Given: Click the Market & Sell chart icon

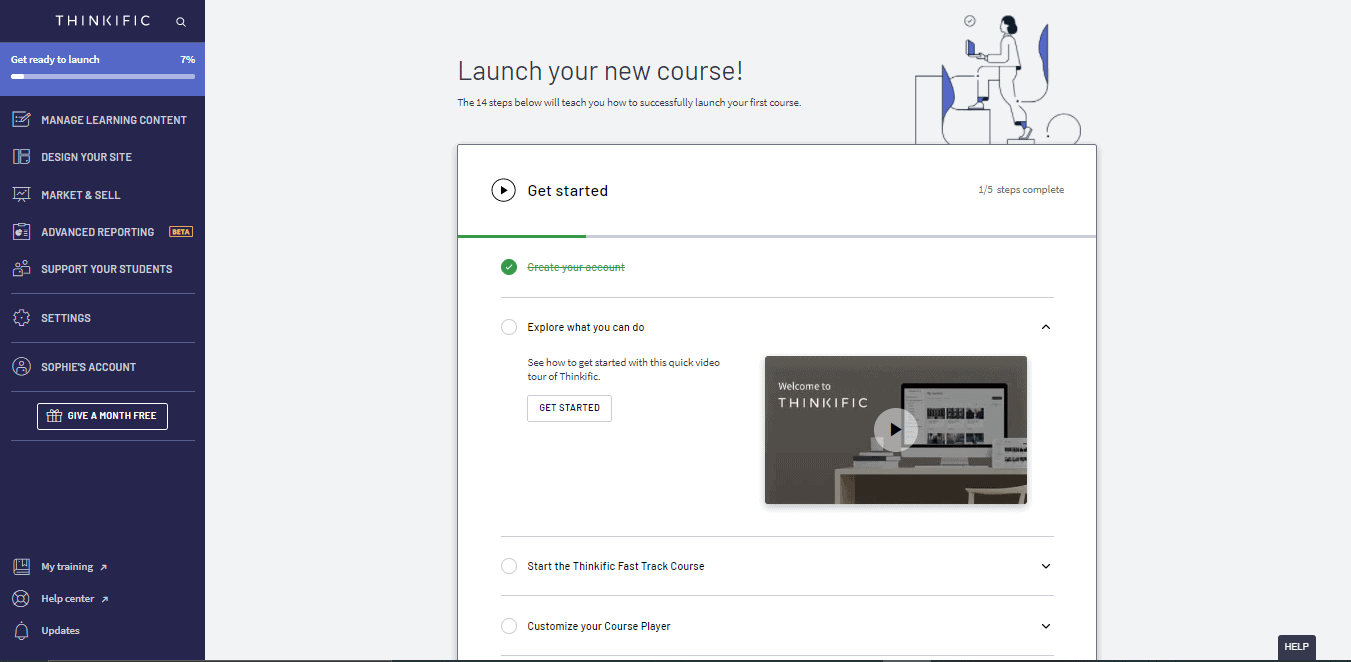Looking at the screenshot, I should [x=21, y=195].
